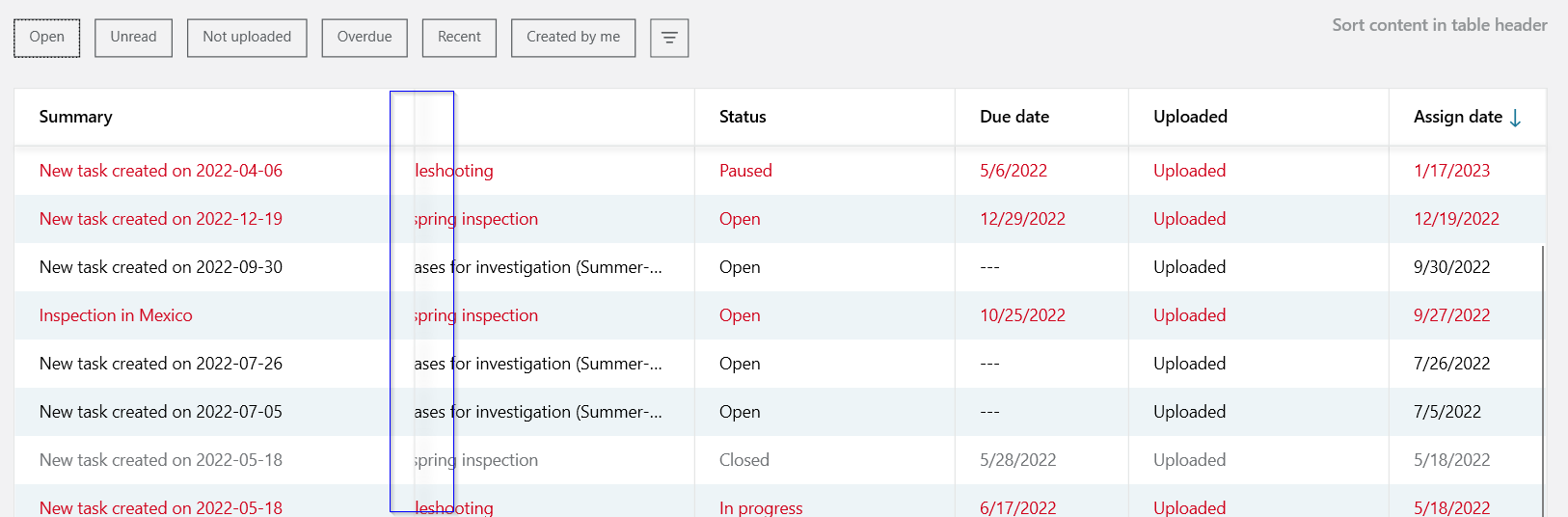This screenshot has height=517, width=1568.
Task: Click the Assign date column header
Action: pyautogui.click(x=1457, y=117)
